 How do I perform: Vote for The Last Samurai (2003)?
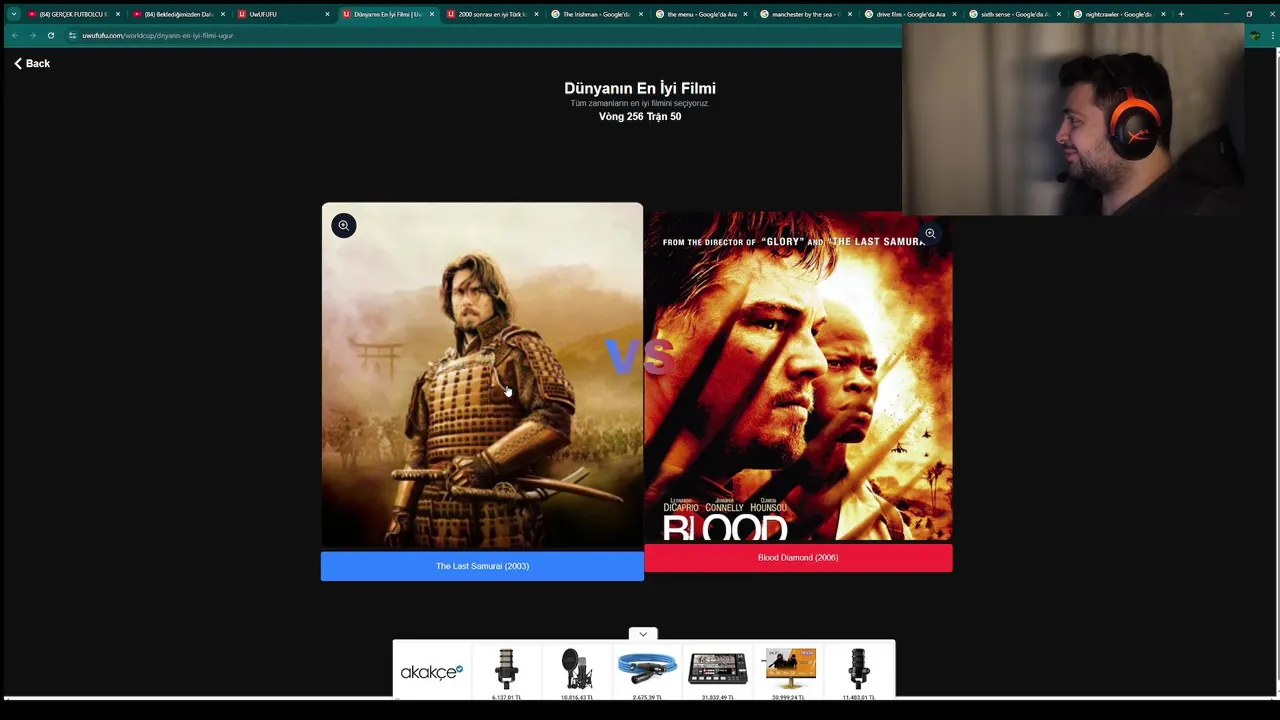[482, 566]
